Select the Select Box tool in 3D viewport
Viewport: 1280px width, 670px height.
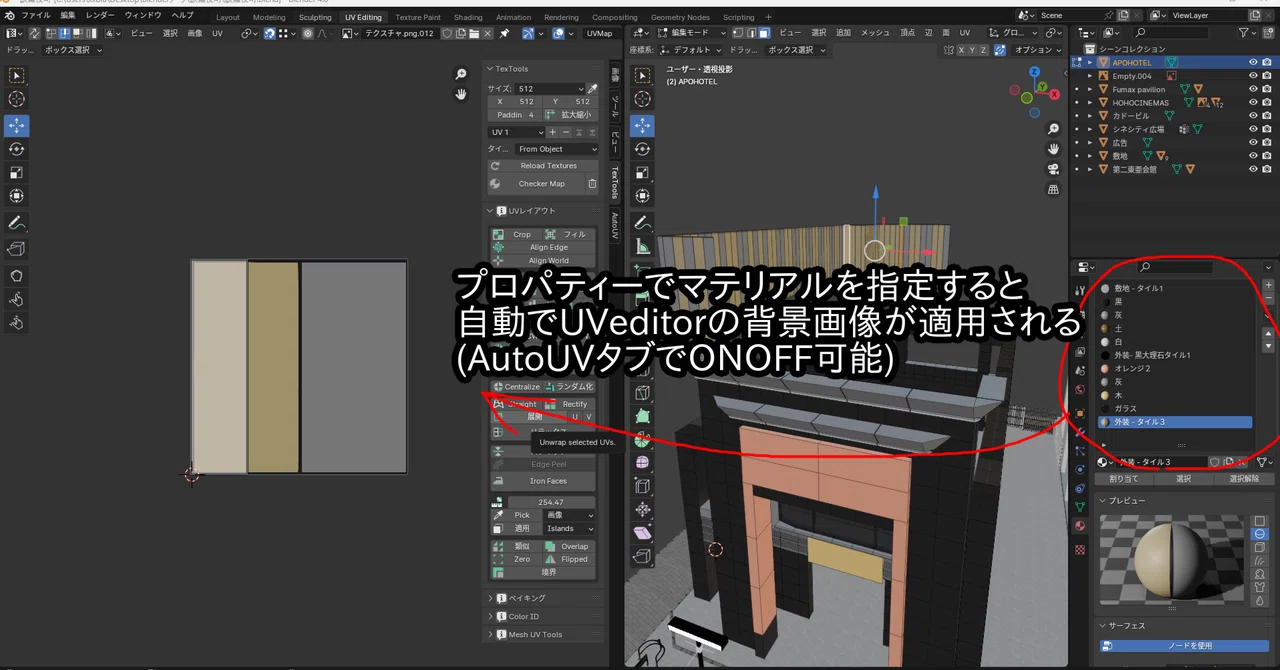click(x=643, y=75)
